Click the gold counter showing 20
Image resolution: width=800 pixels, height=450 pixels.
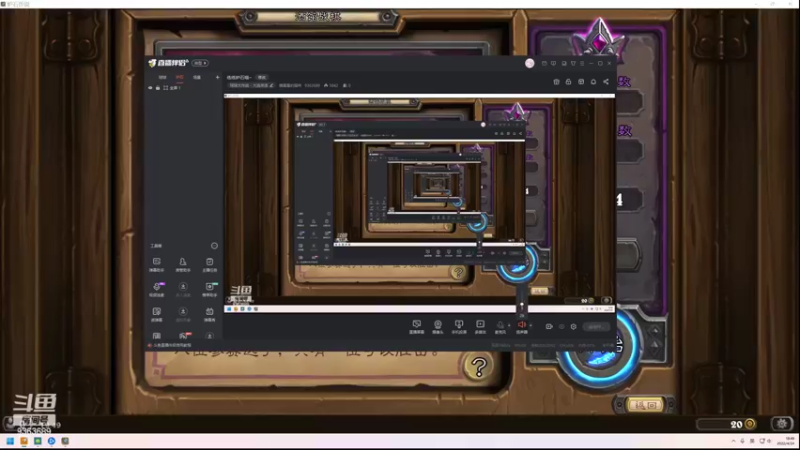tap(727, 424)
